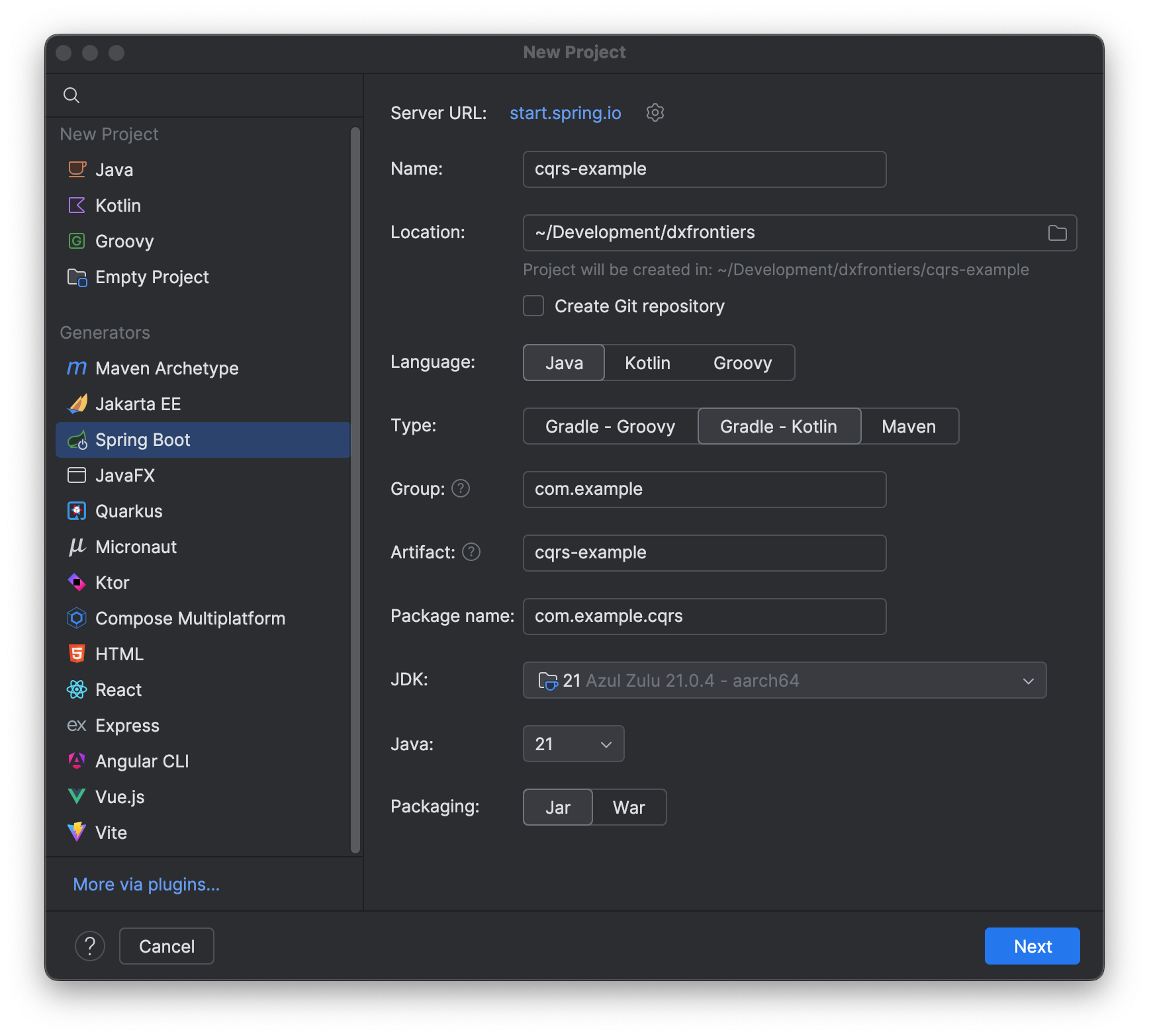Click the Next button

pyautogui.click(x=1032, y=946)
